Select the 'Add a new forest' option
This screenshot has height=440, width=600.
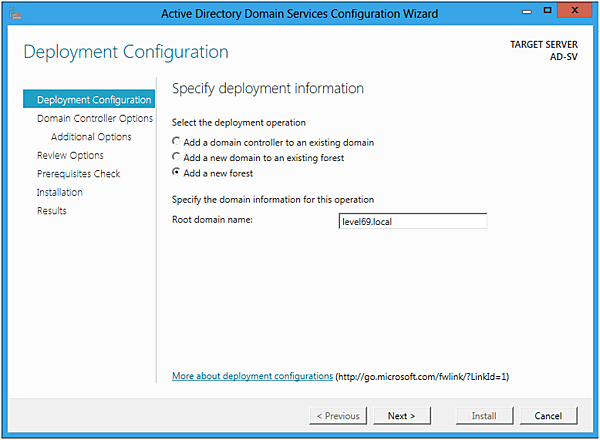177,173
